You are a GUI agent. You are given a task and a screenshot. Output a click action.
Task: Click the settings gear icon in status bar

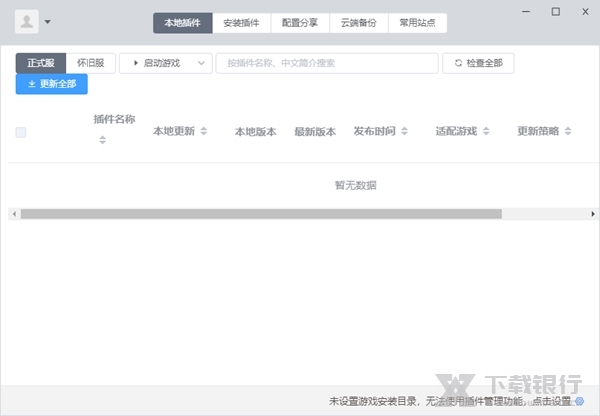coord(580,401)
